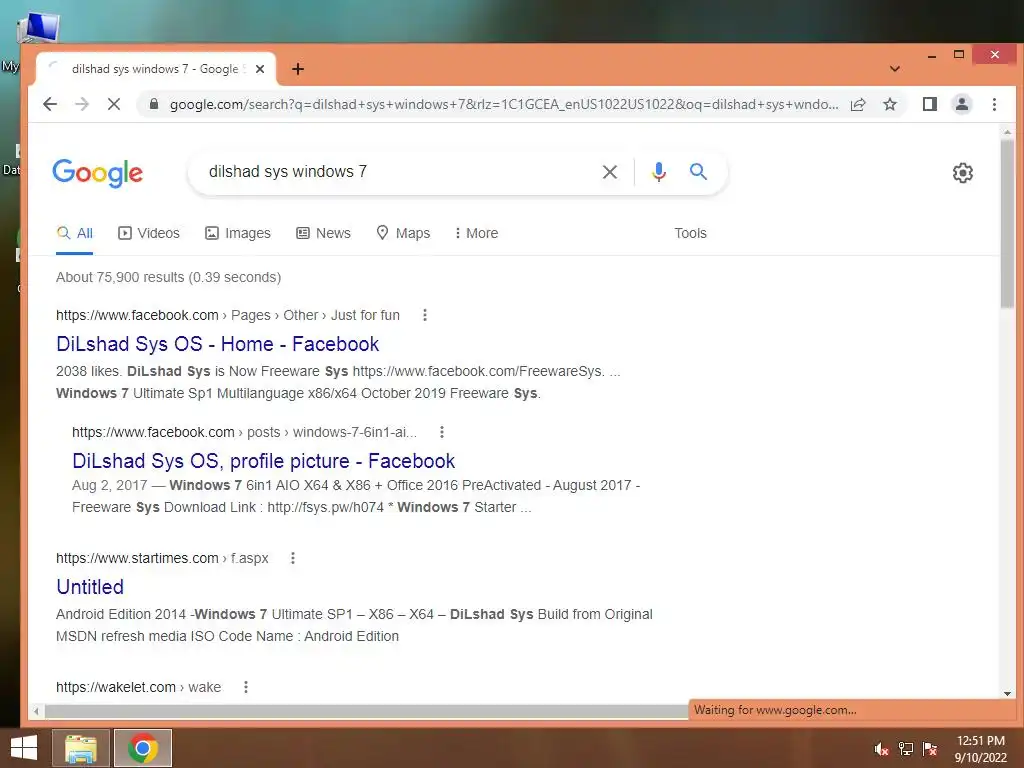The image size is (1024, 768).
Task: Click the muted volume tray icon
Action: coord(881,749)
